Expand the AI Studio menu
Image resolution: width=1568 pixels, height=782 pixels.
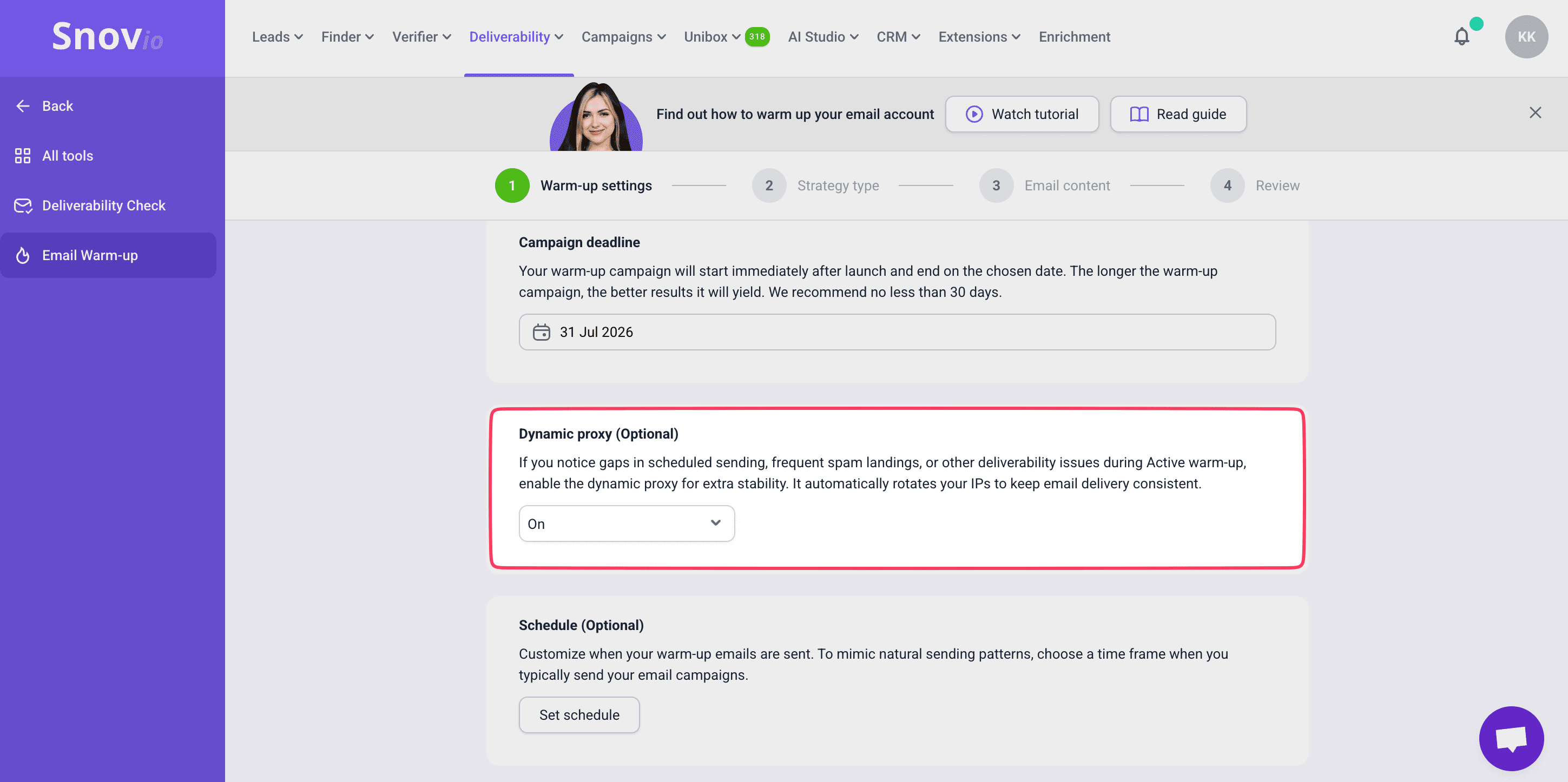point(822,37)
